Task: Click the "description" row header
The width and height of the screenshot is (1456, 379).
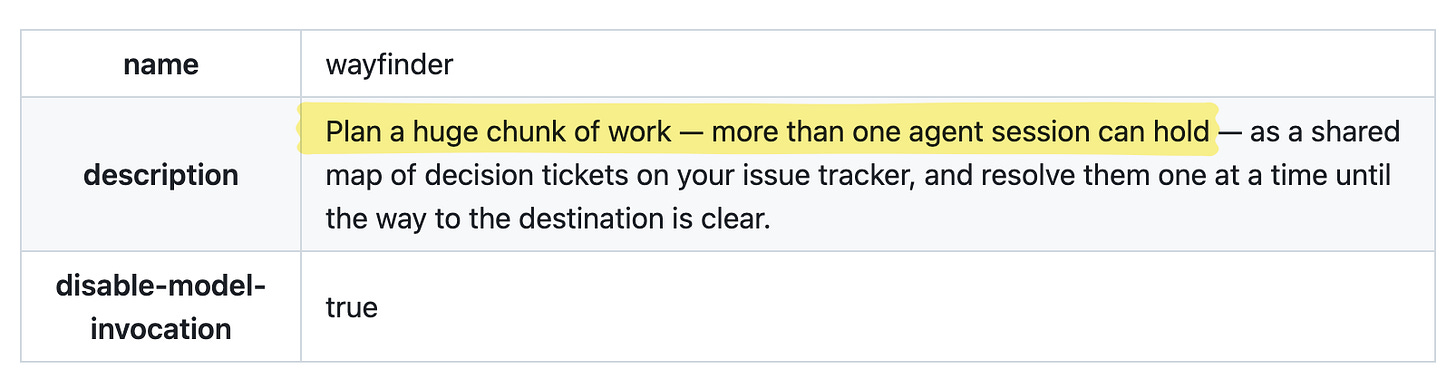Action: coord(161,175)
